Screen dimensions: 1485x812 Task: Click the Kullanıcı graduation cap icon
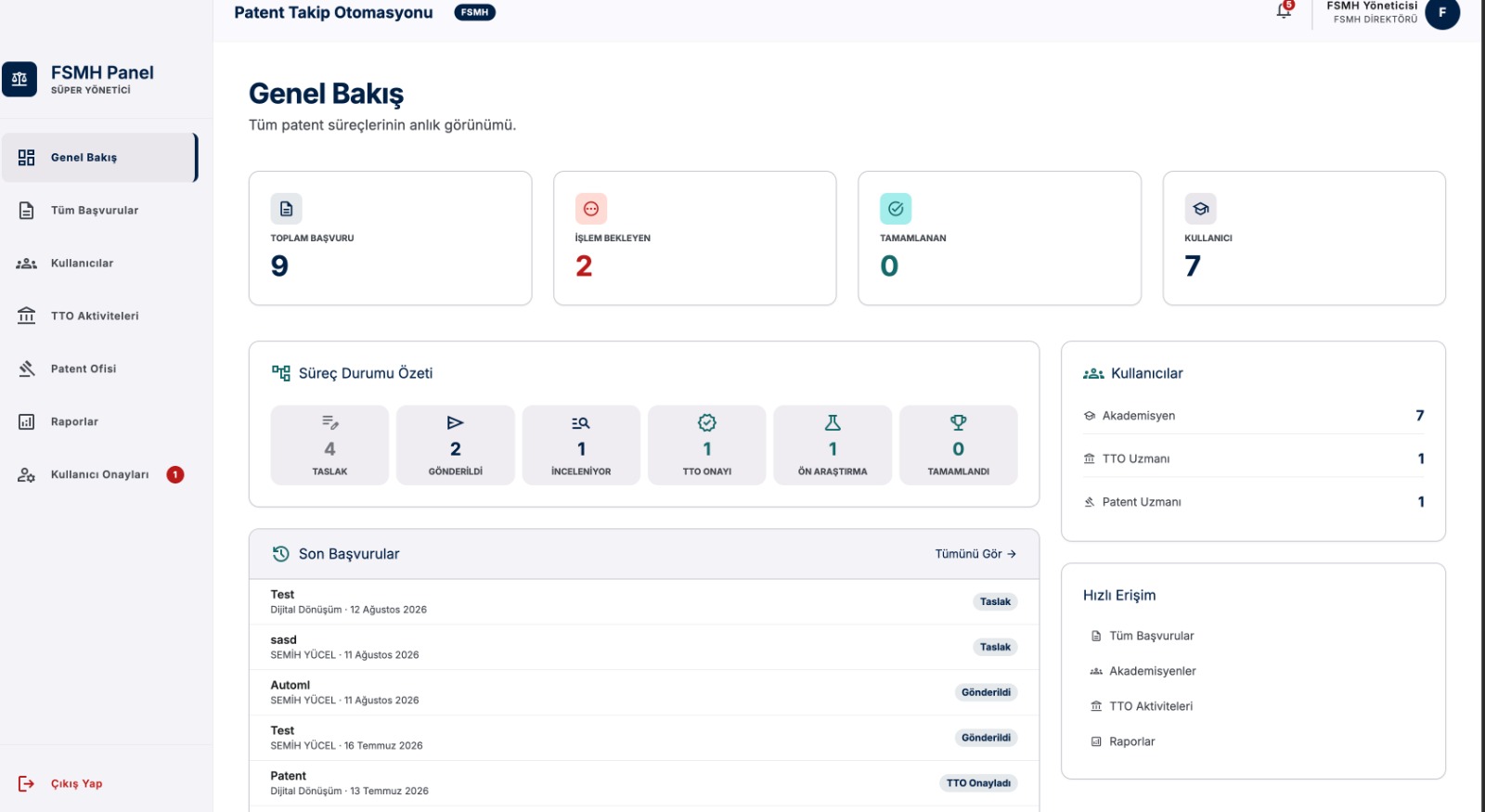point(1200,209)
